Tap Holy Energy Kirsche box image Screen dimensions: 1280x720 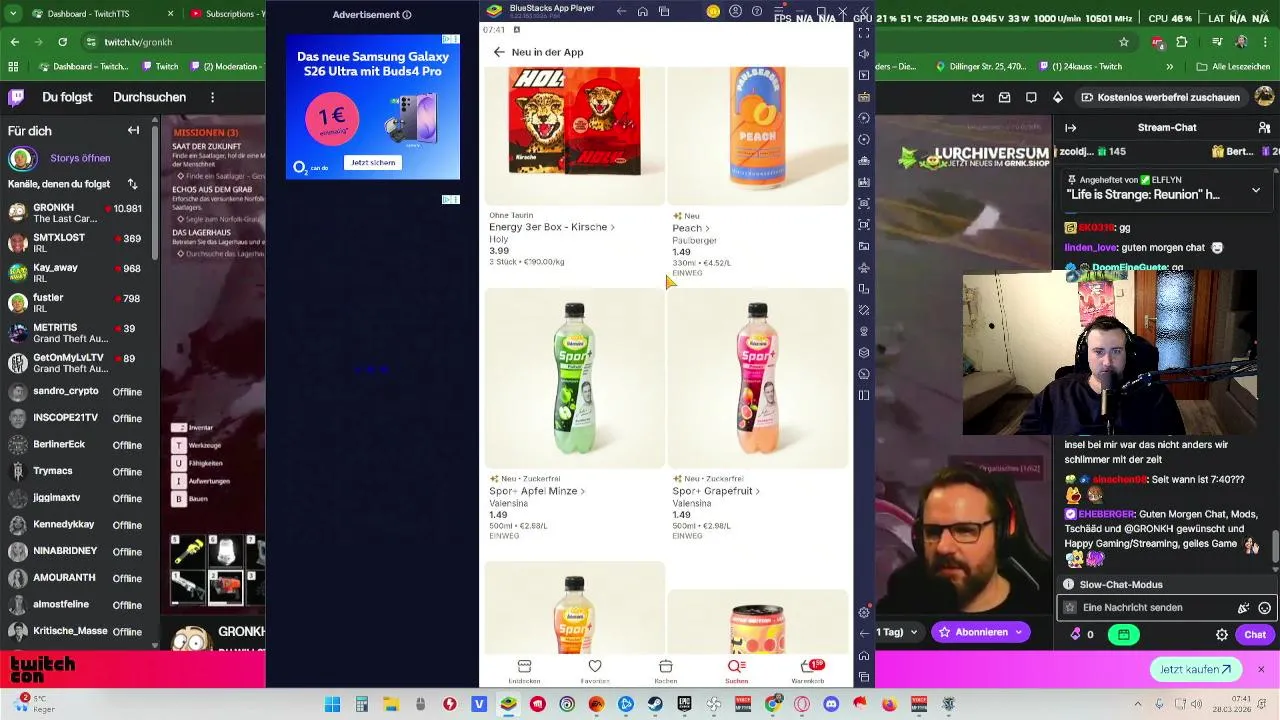pos(575,136)
